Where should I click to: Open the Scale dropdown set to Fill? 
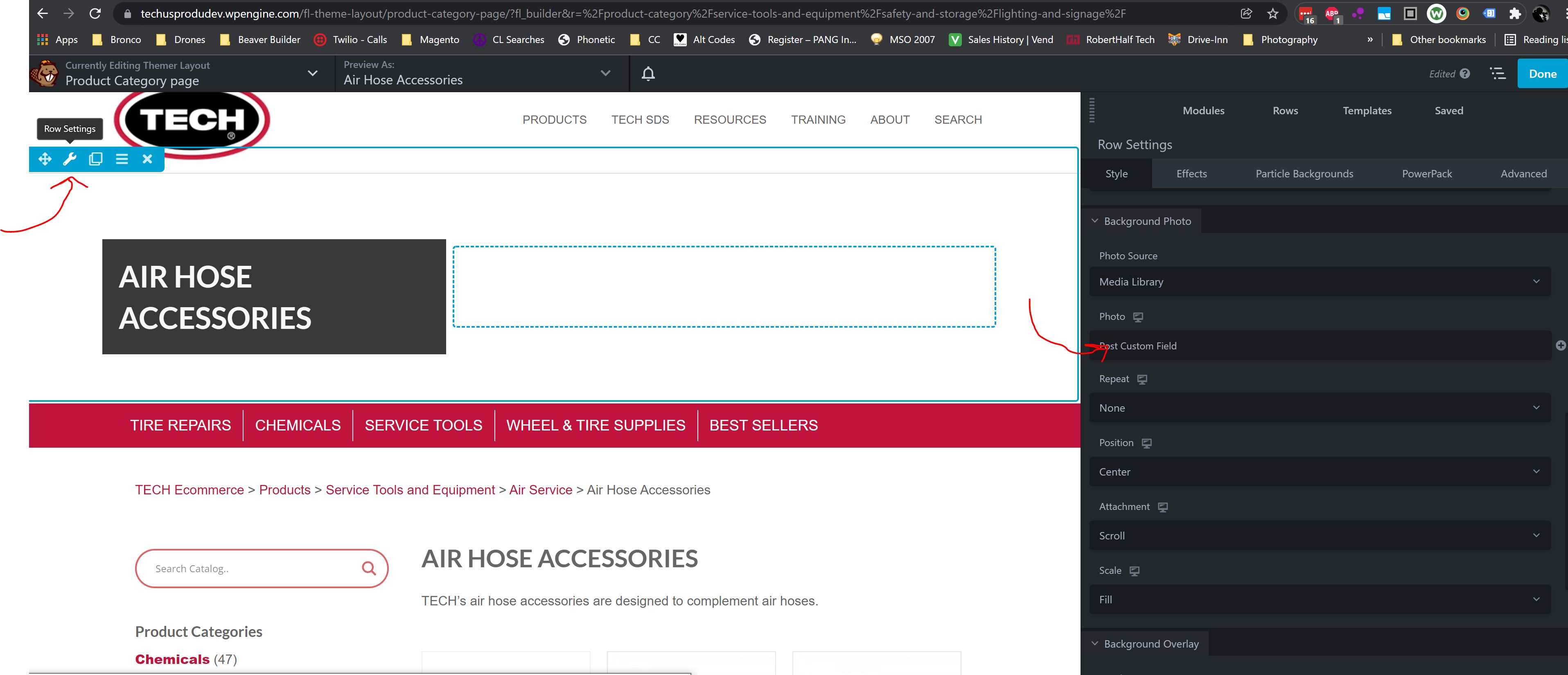tap(1320, 600)
